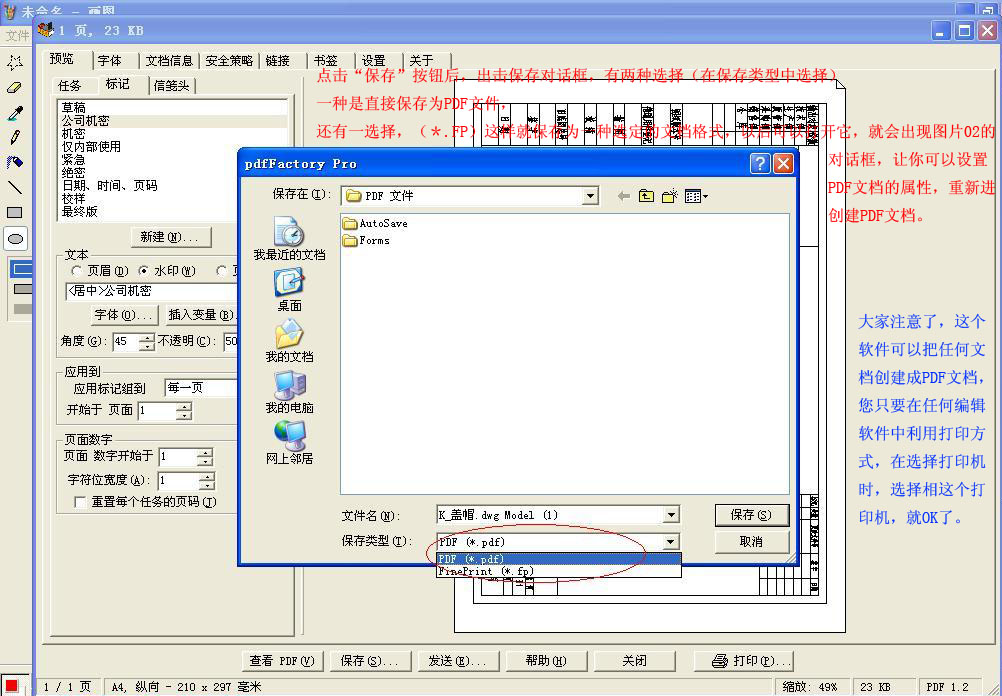Click the 插入变量(B) button
The width and height of the screenshot is (1002, 696).
coord(201,315)
